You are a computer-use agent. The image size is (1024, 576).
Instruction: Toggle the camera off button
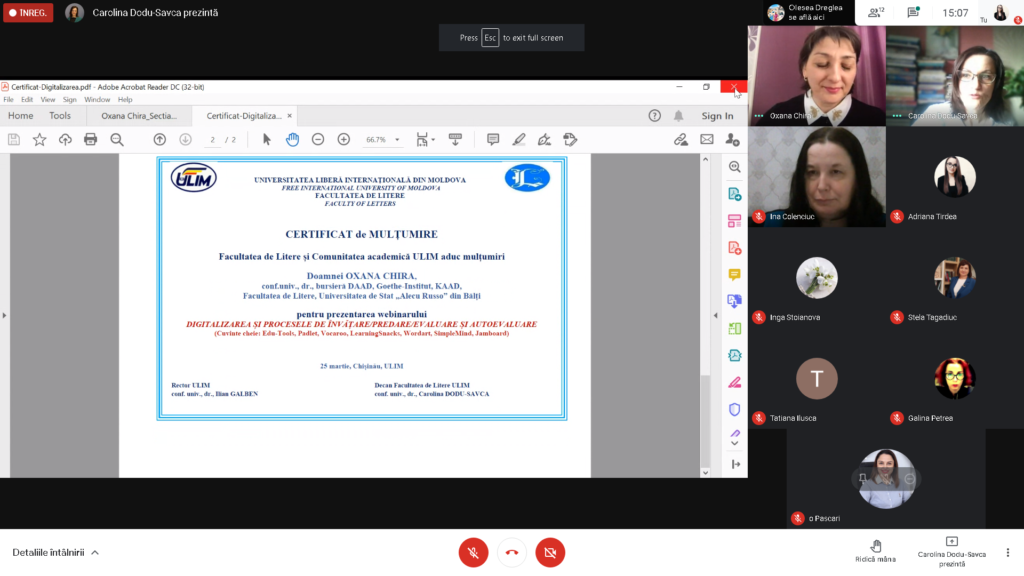(550, 552)
